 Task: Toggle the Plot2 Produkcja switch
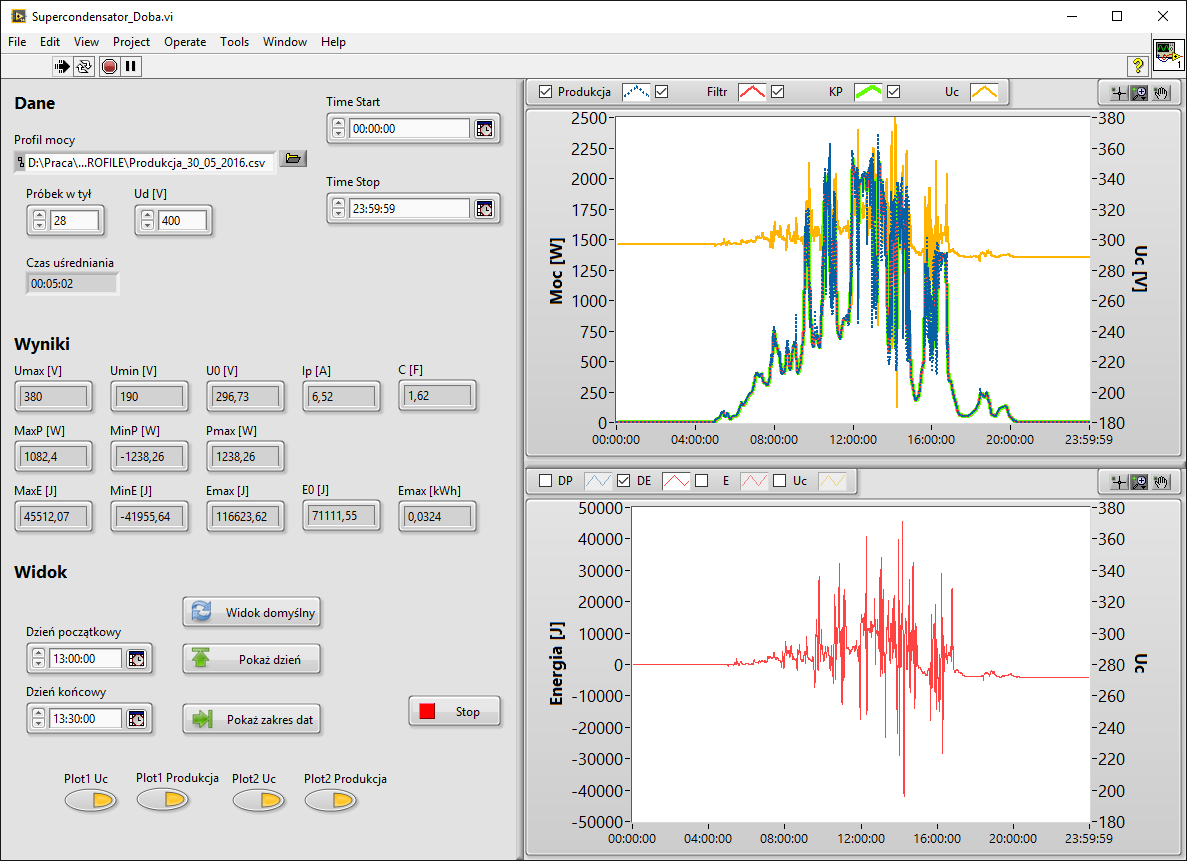pos(331,800)
